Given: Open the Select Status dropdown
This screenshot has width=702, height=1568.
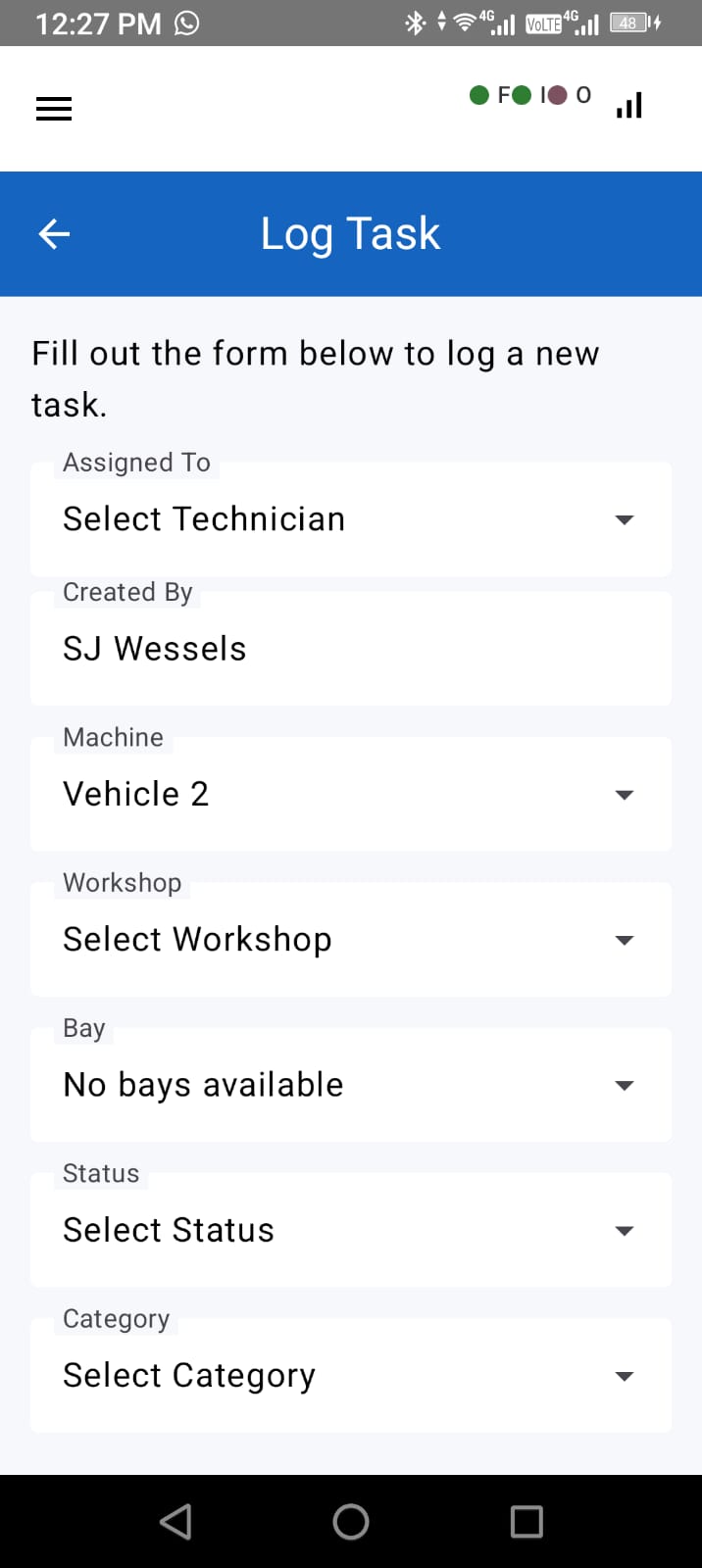Looking at the screenshot, I should (351, 1230).
